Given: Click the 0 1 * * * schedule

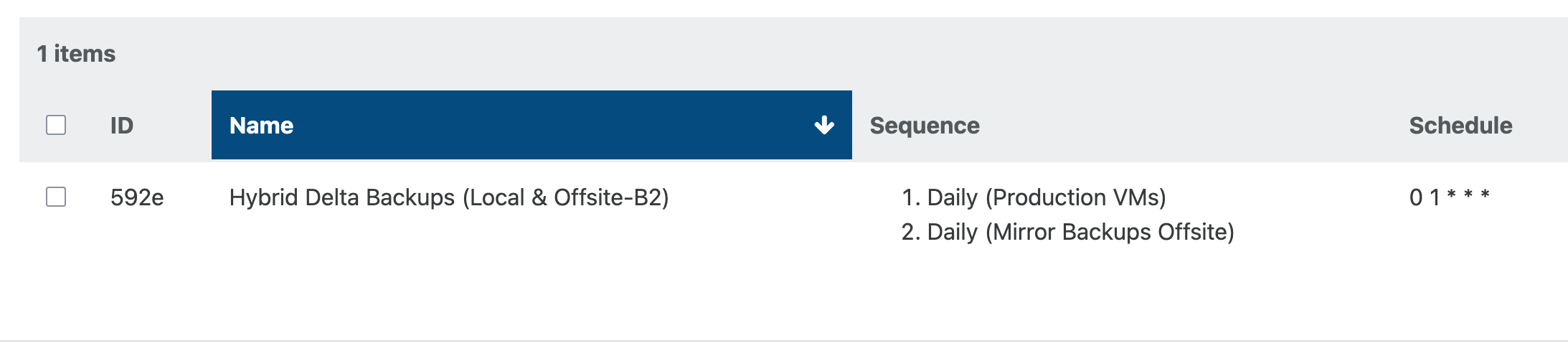Looking at the screenshot, I should tap(1450, 197).
